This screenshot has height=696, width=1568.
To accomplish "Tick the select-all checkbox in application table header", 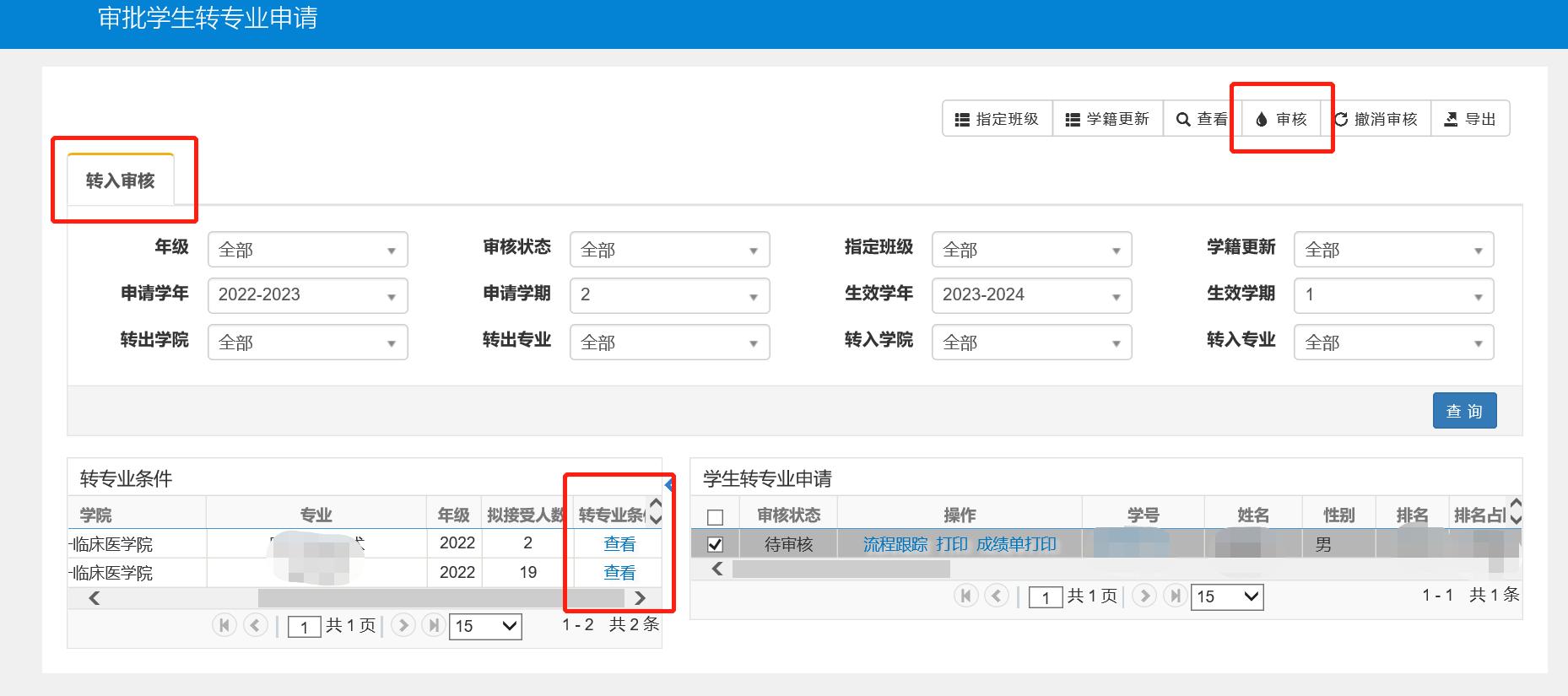I will click(x=715, y=516).
